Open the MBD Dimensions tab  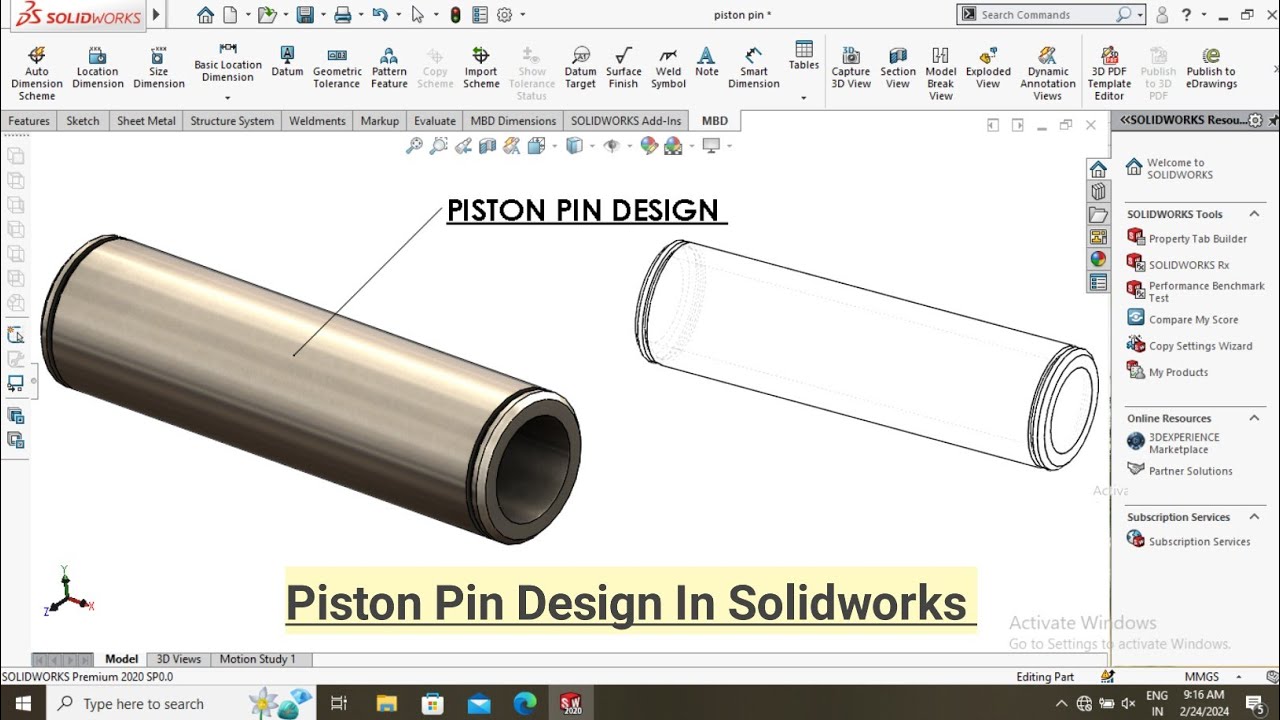coord(513,121)
